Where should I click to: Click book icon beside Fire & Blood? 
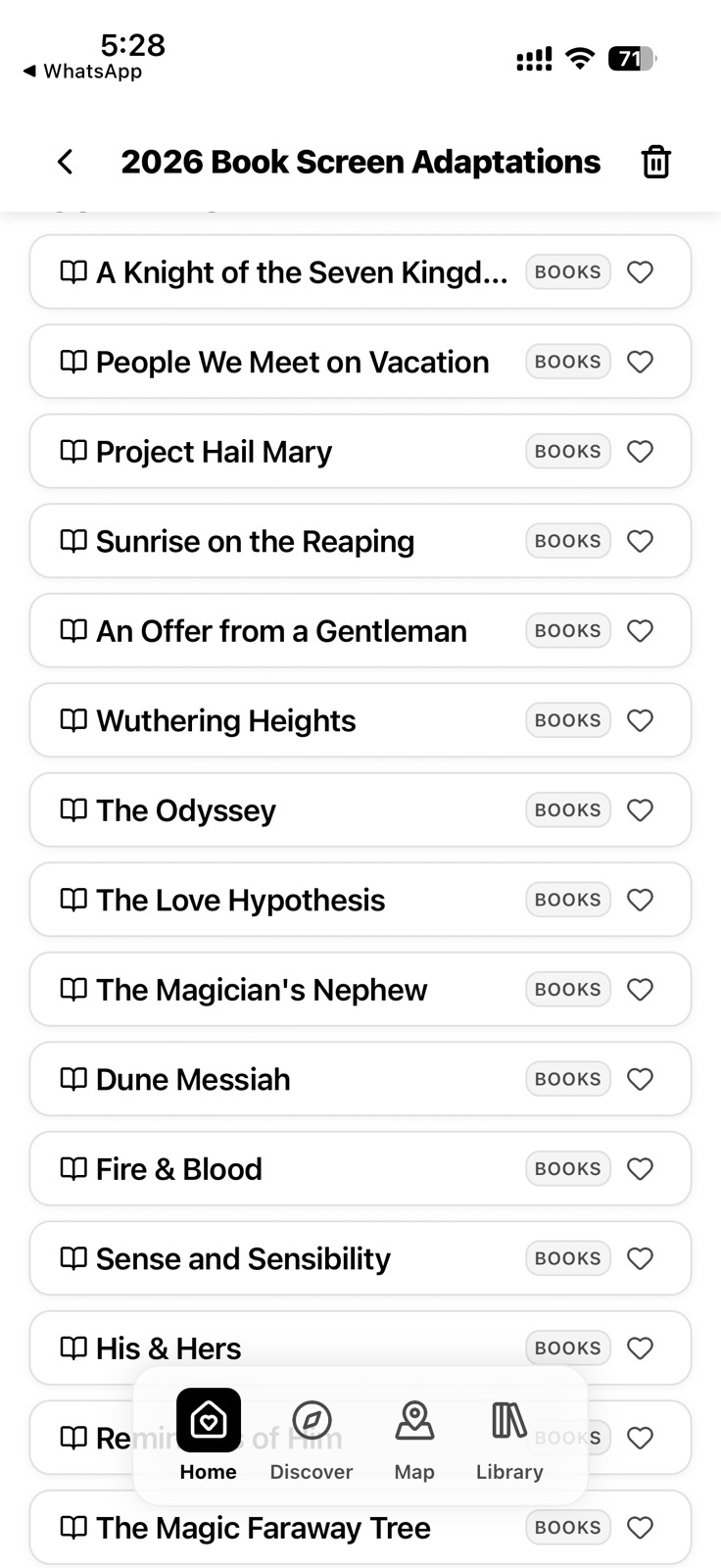coord(73,1168)
